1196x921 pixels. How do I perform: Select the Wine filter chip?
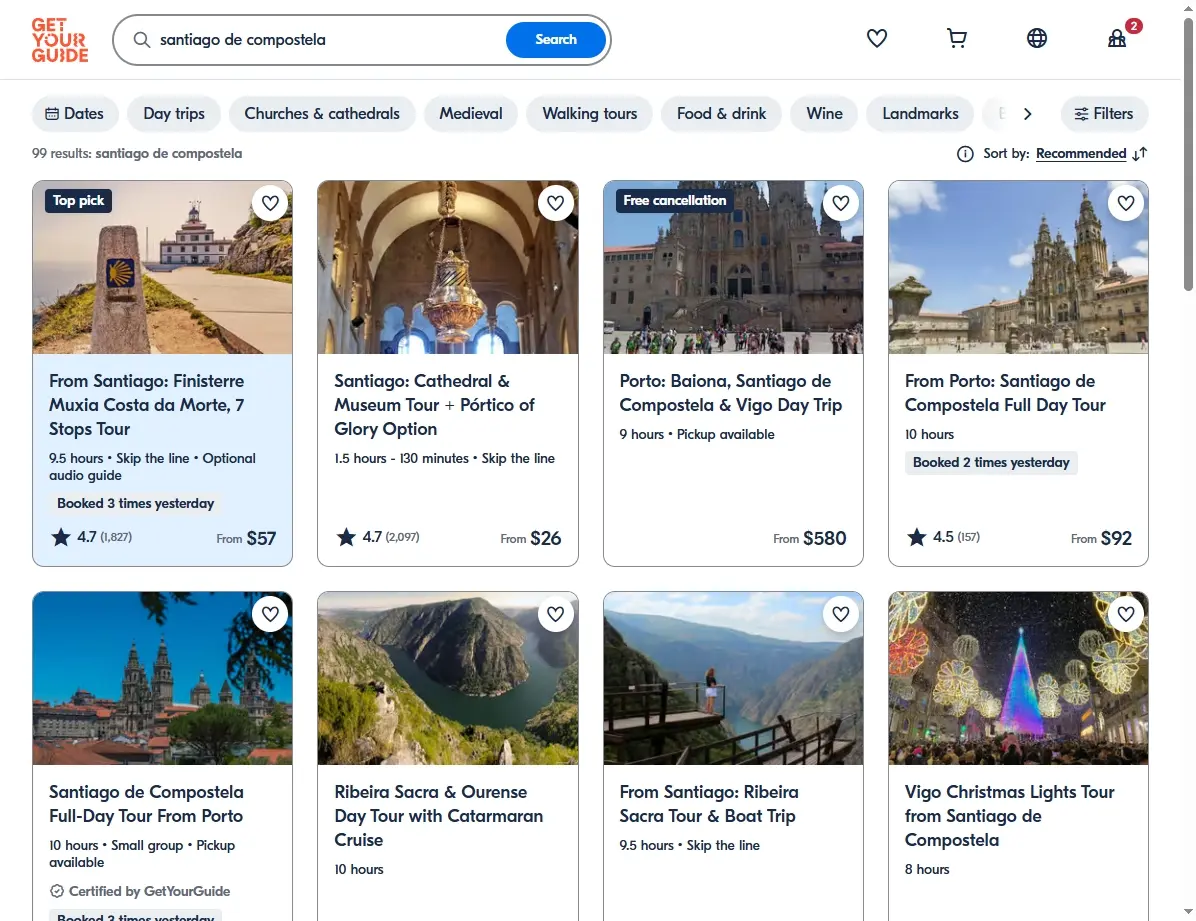(825, 114)
